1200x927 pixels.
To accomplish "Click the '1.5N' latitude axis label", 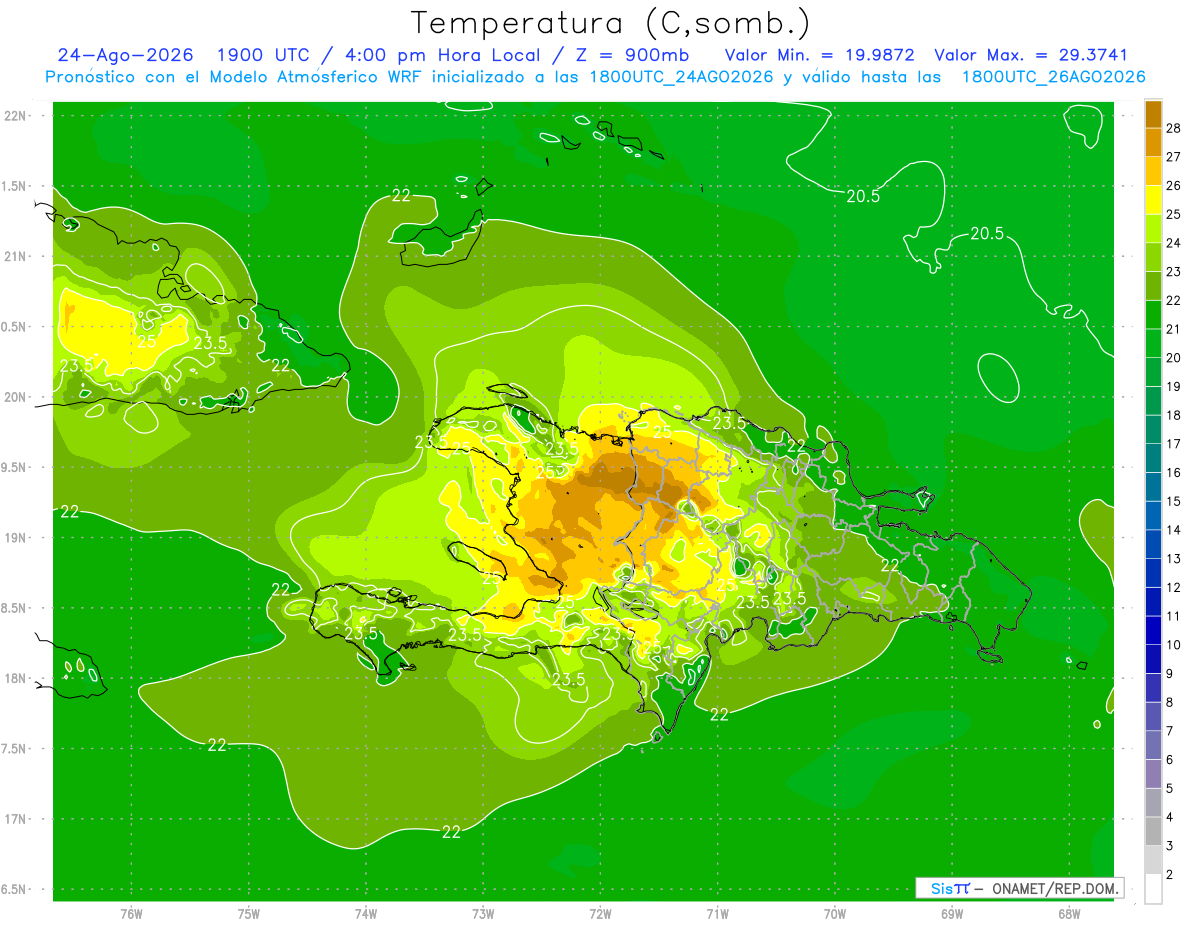I will pyautogui.click(x=15, y=187).
